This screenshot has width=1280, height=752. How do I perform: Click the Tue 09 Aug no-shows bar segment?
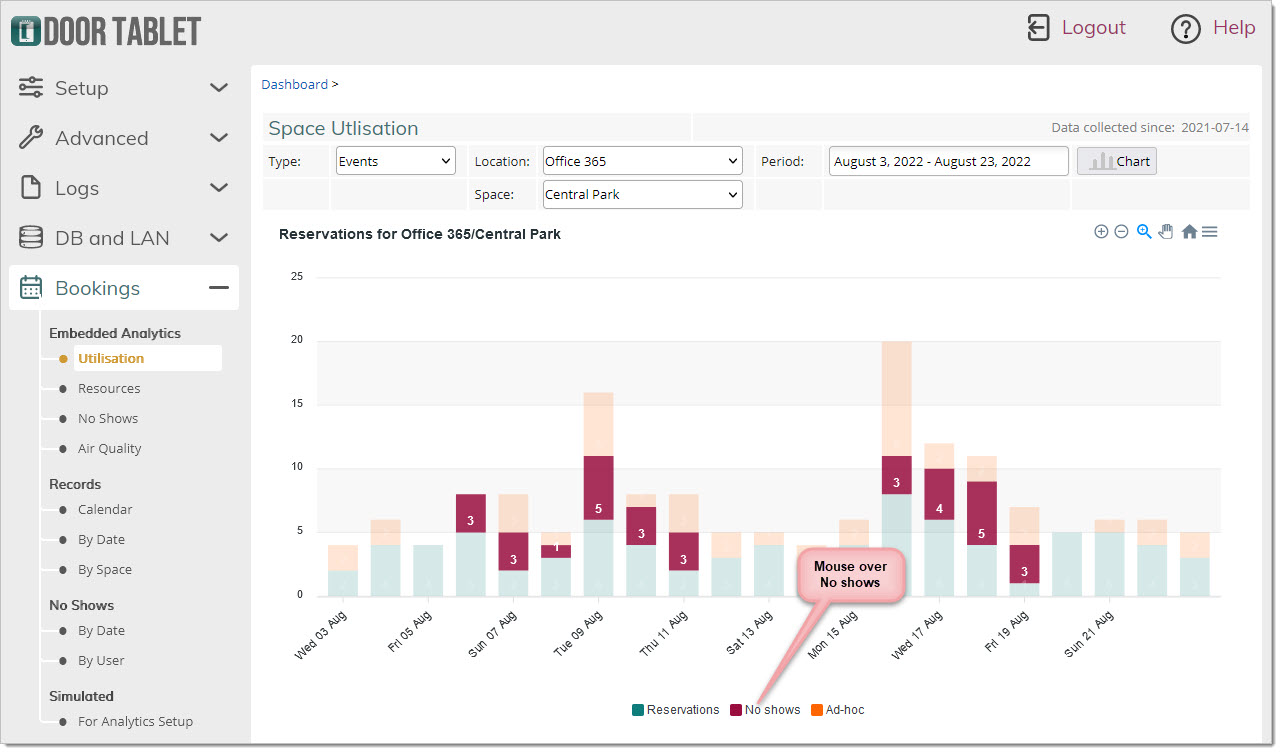click(x=598, y=488)
